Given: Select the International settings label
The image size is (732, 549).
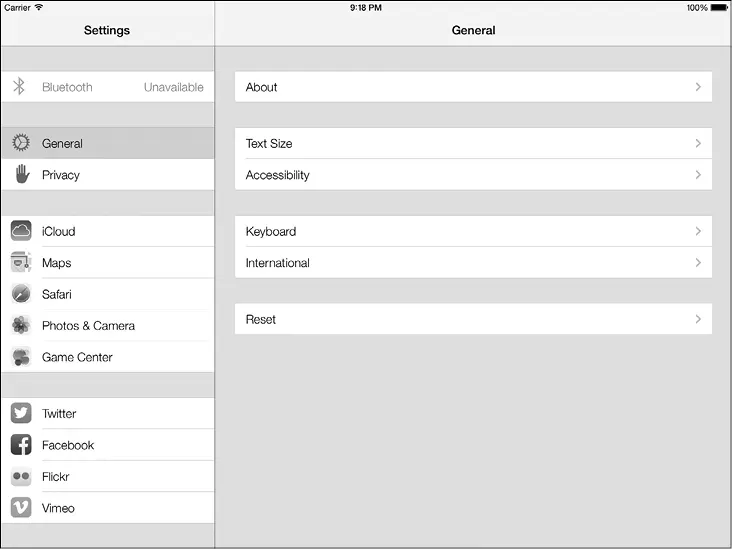Looking at the screenshot, I should click(x=278, y=263).
